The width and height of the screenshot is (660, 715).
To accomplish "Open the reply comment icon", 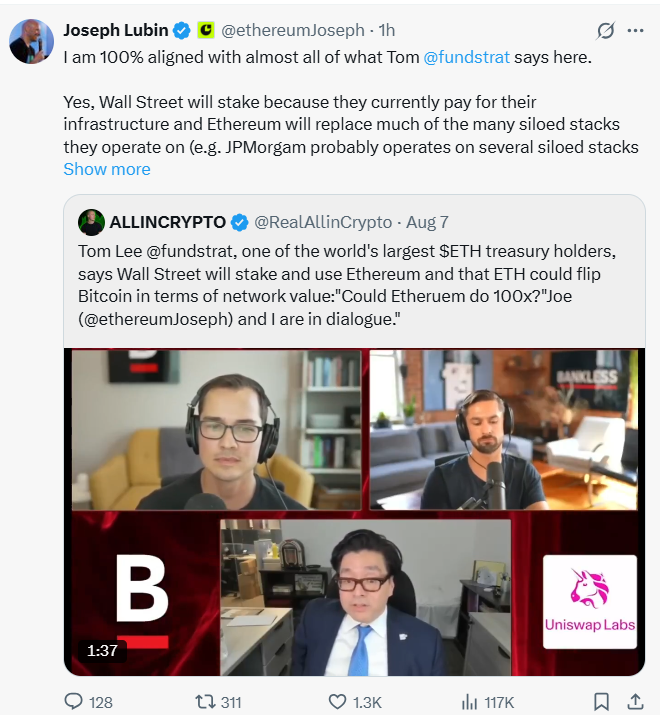I will (73, 702).
